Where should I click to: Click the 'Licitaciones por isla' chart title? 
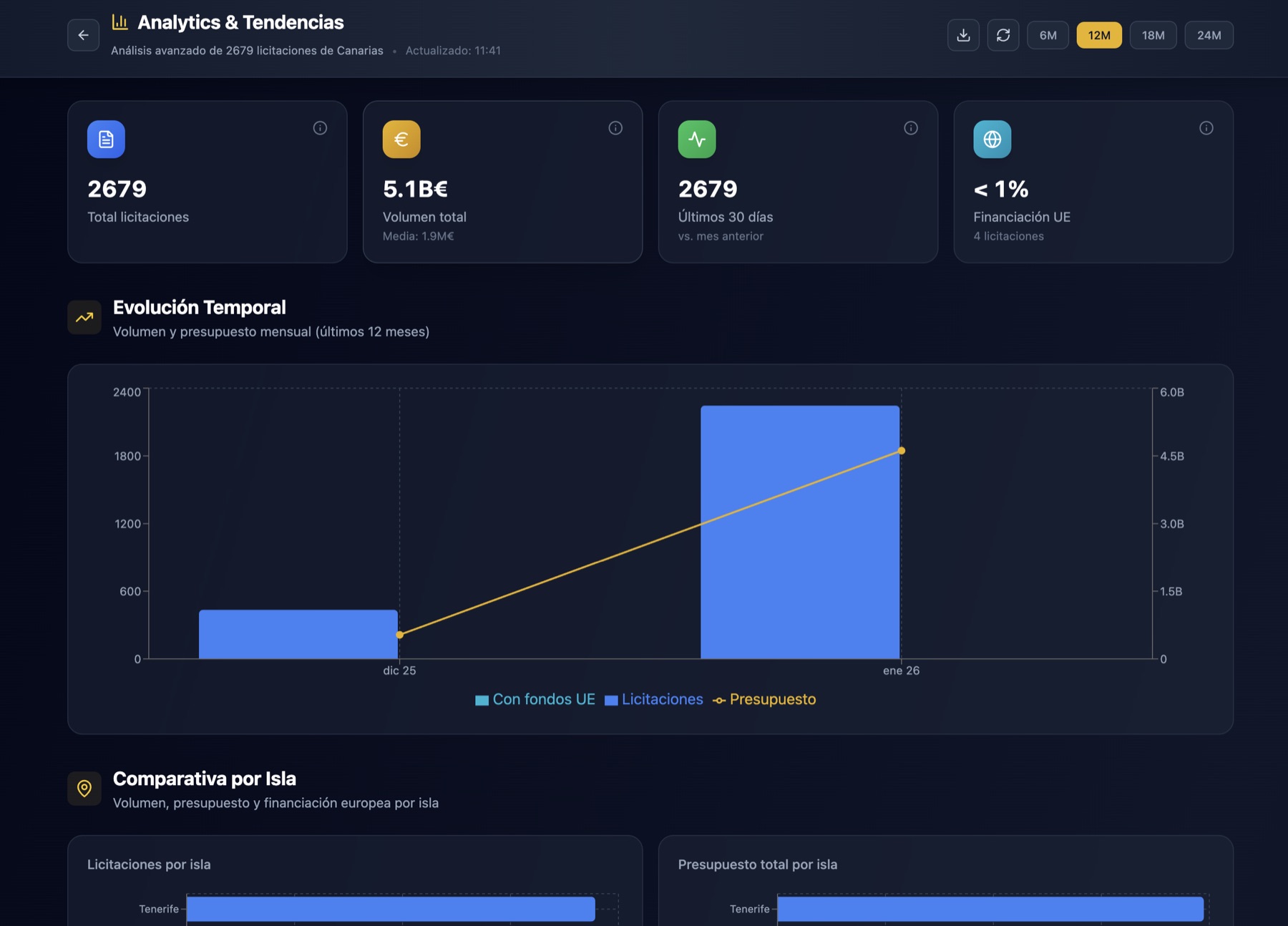coord(149,864)
